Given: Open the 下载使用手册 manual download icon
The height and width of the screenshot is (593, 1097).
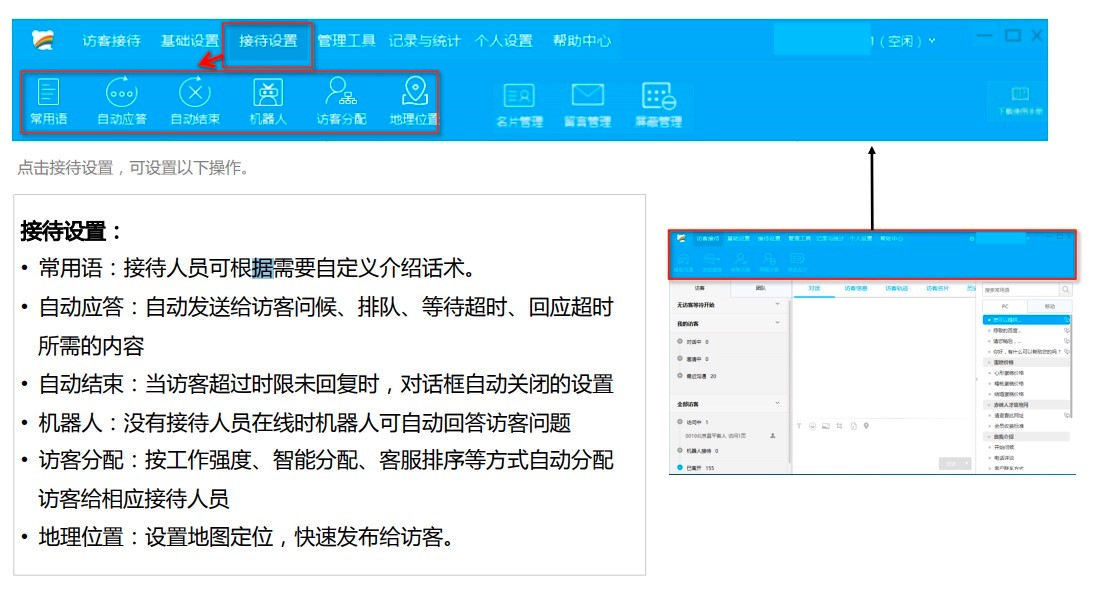Looking at the screenshot, I should pos(1020,101).
